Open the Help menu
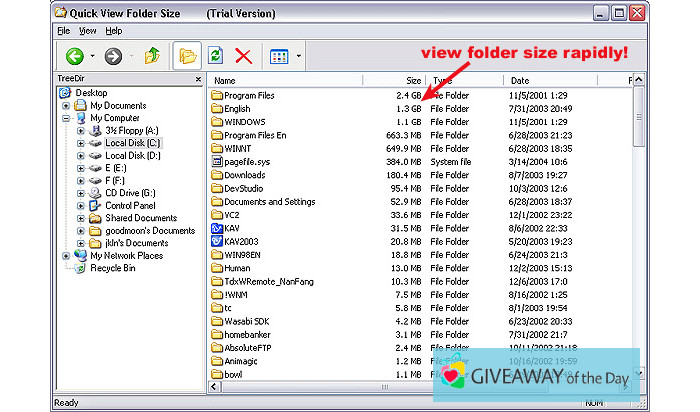The image size is (700, 412). point(113,31)
